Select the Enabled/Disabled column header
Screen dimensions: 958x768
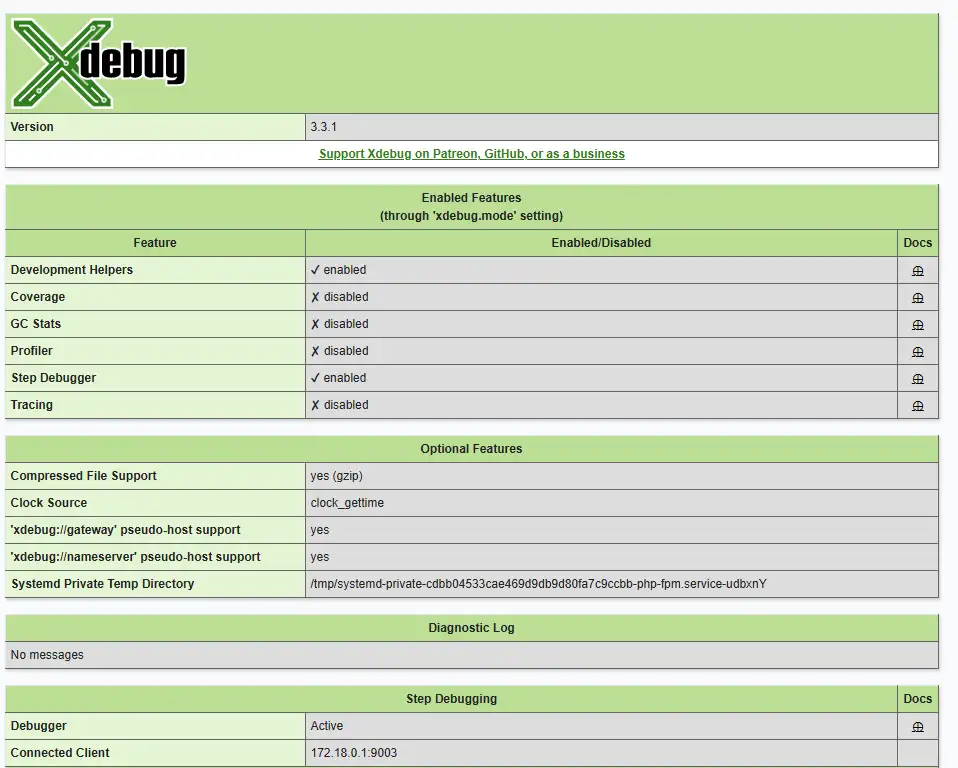pos(600,243)
